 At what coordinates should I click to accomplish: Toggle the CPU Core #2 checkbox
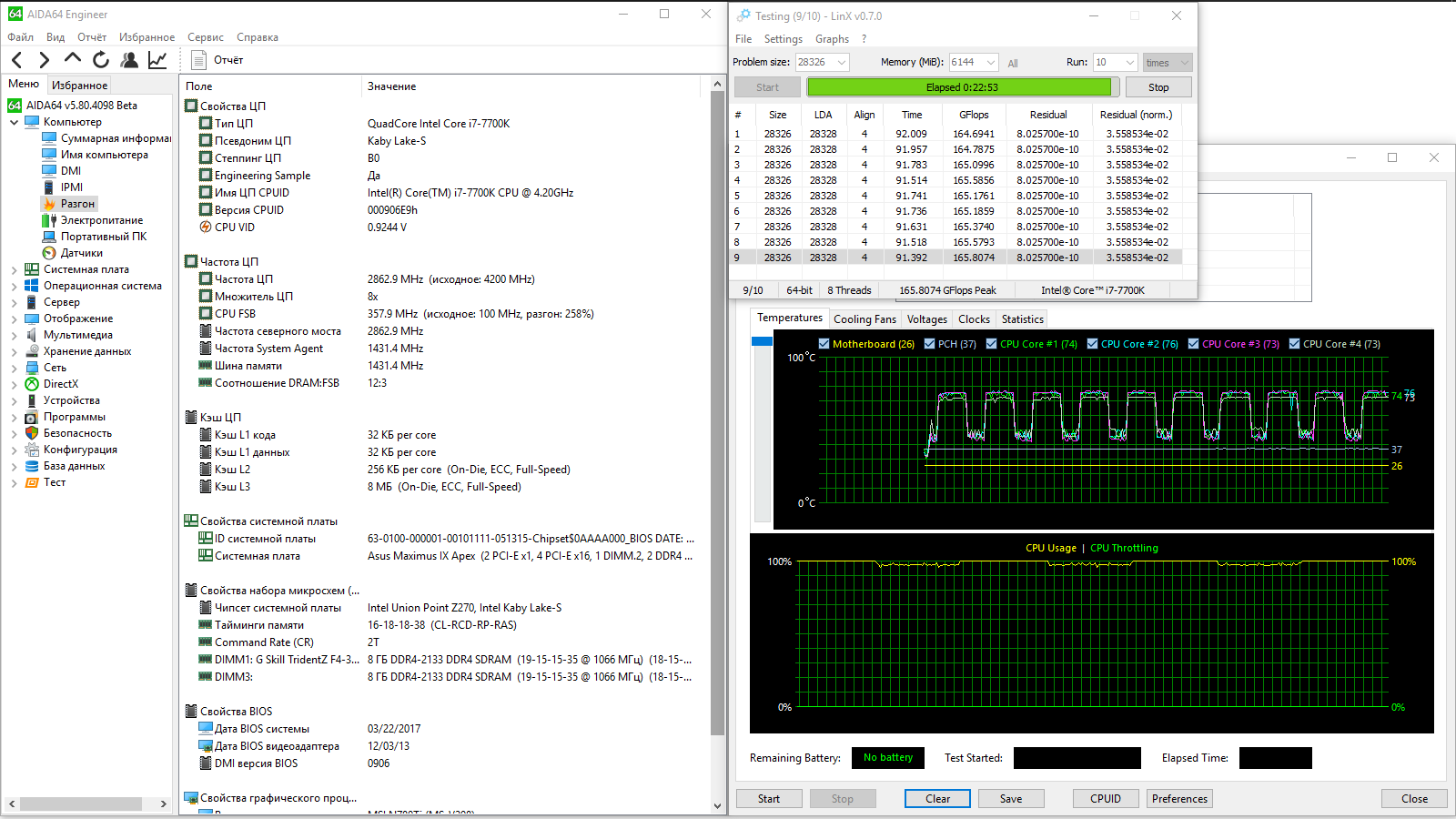1092,344
